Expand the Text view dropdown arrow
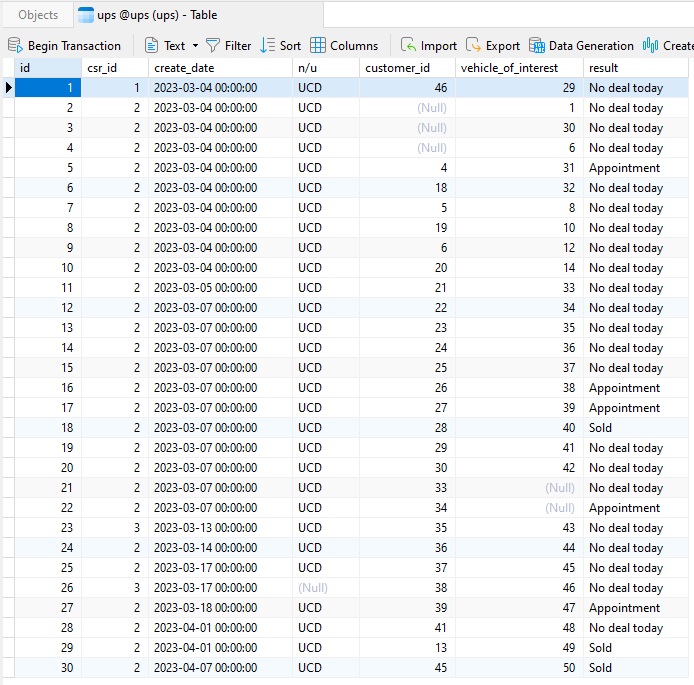This screenshot has height=685, width=694. (x=195, y=45)
